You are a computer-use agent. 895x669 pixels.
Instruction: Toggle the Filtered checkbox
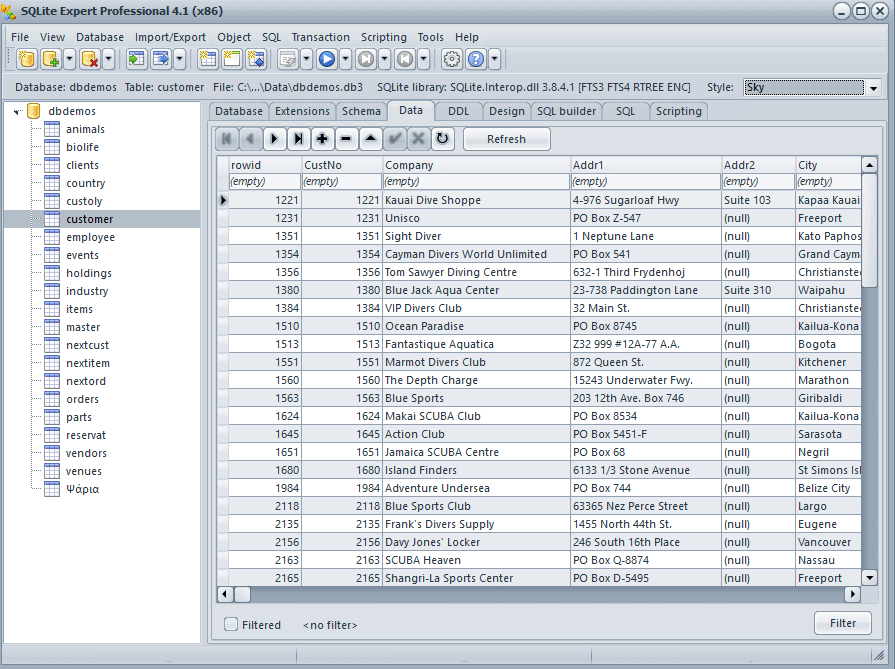pos(231,624)
